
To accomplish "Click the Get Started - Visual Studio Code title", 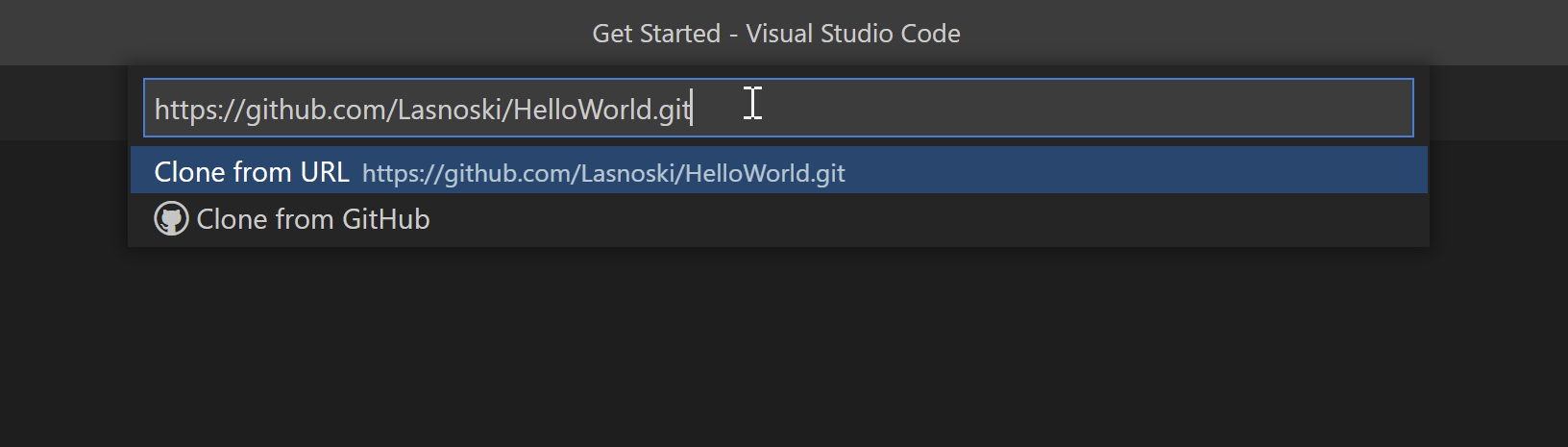I will click(x=776, y=34).
